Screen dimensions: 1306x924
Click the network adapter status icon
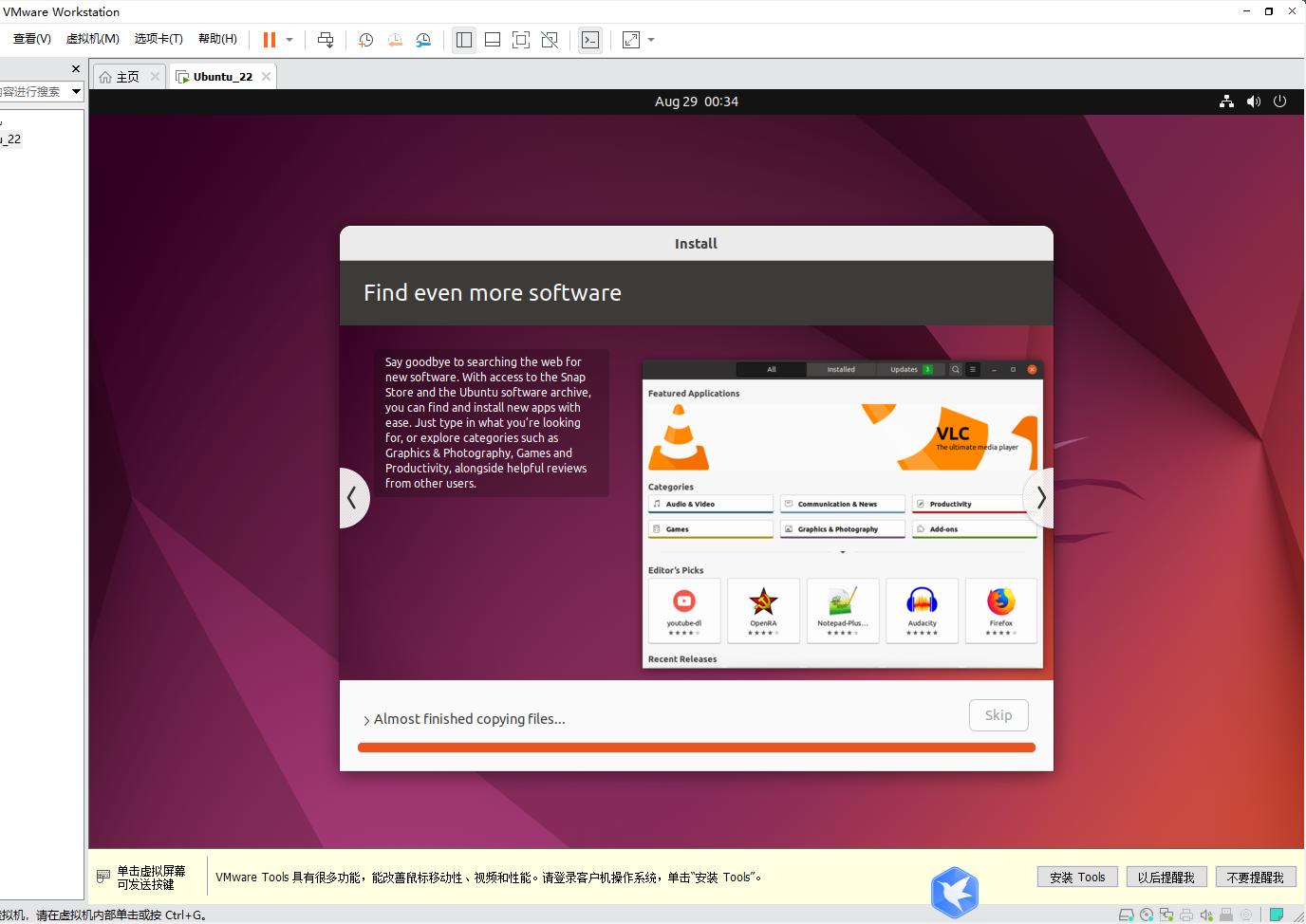[1166, 915]
